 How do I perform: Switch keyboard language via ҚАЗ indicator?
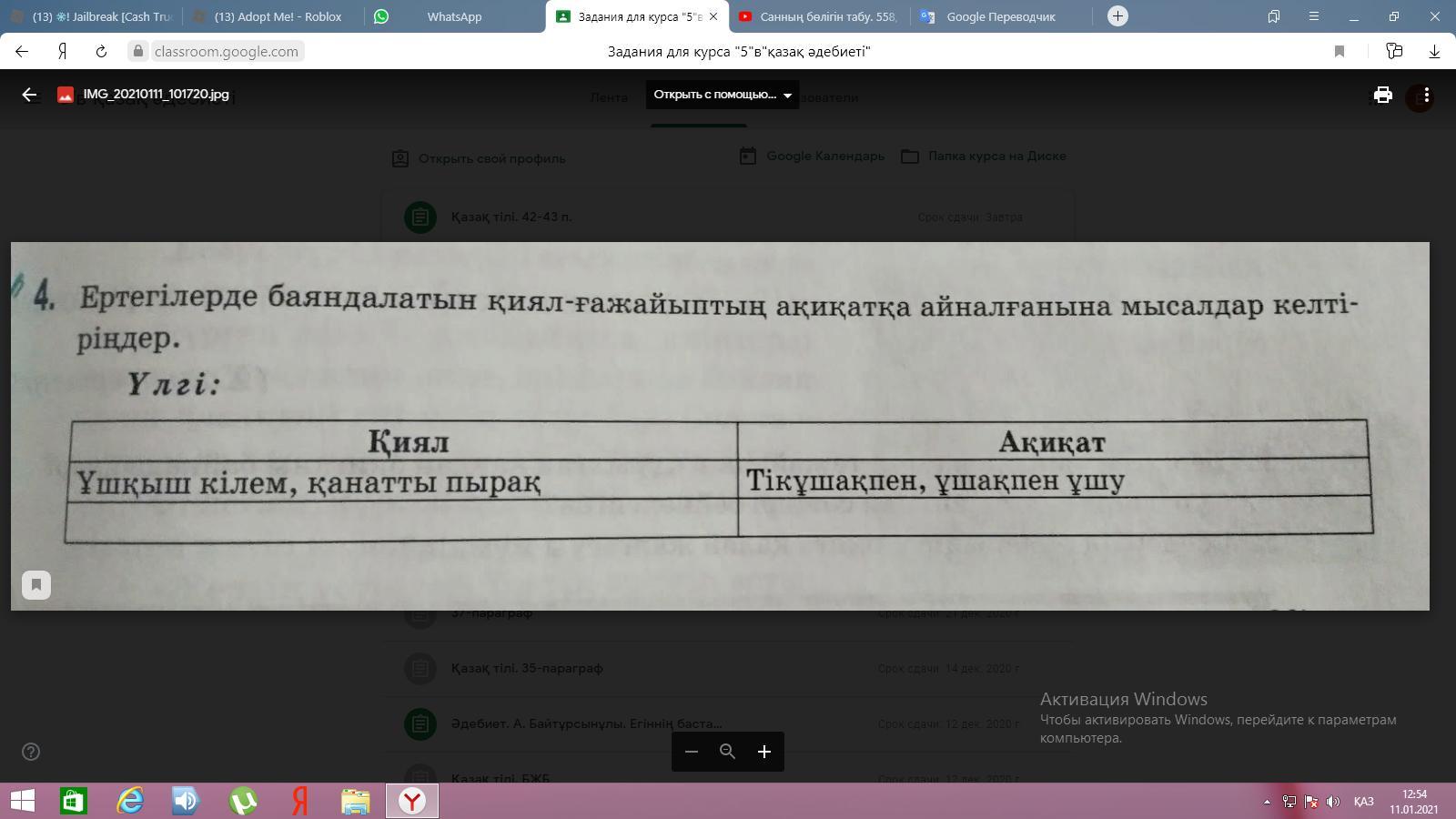coord(1363,802)
